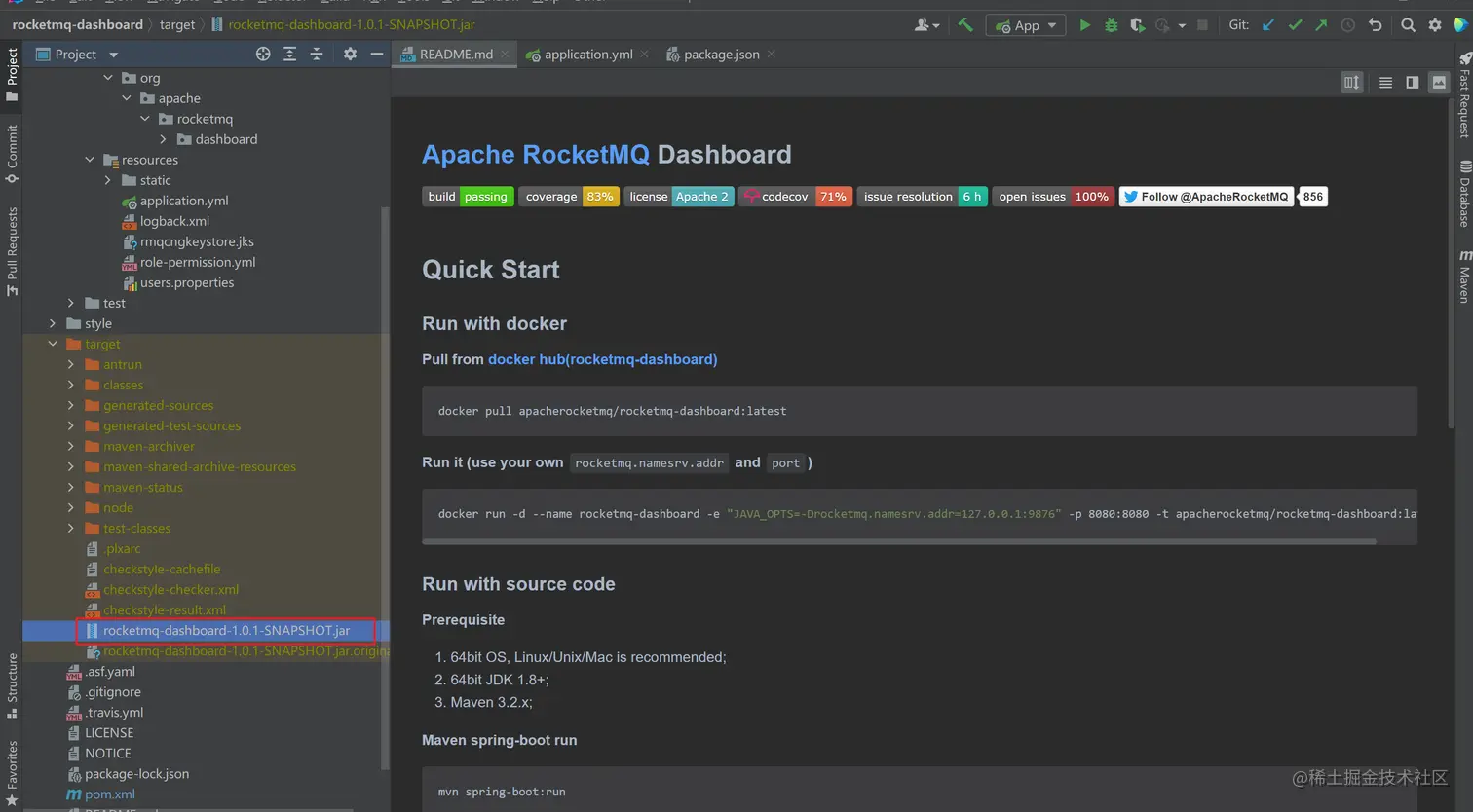Close the README.md editor tab
The width and height of the screenshot is (1473, 812).
tap(505, 55)
